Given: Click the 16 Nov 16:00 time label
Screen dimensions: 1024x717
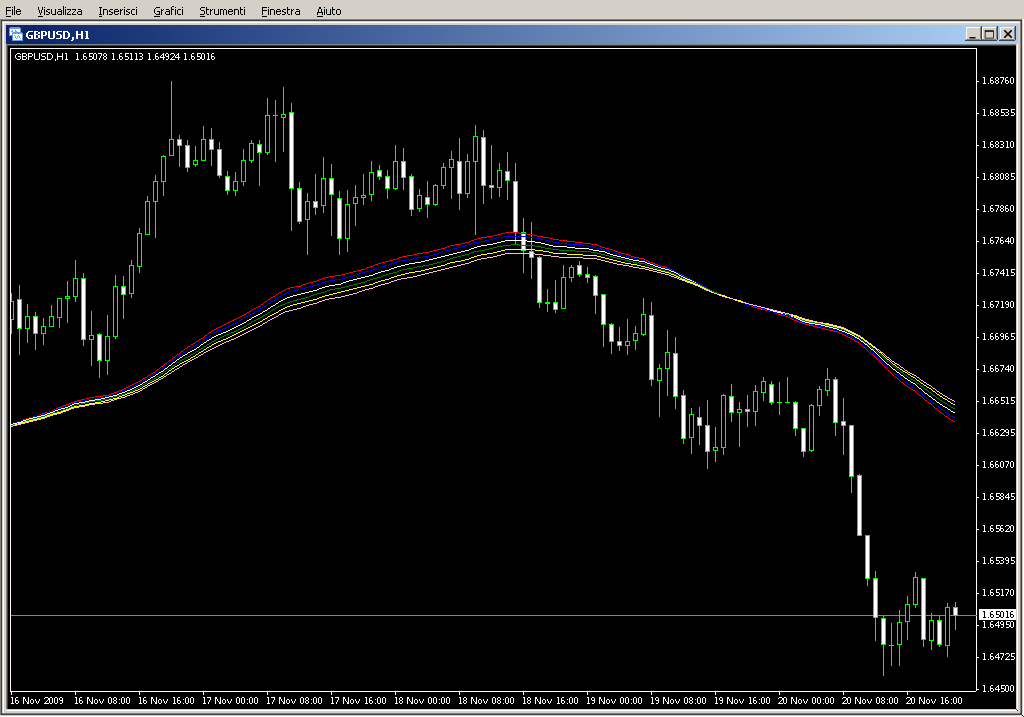Looking at the screenshot, I should coord(166,701).
